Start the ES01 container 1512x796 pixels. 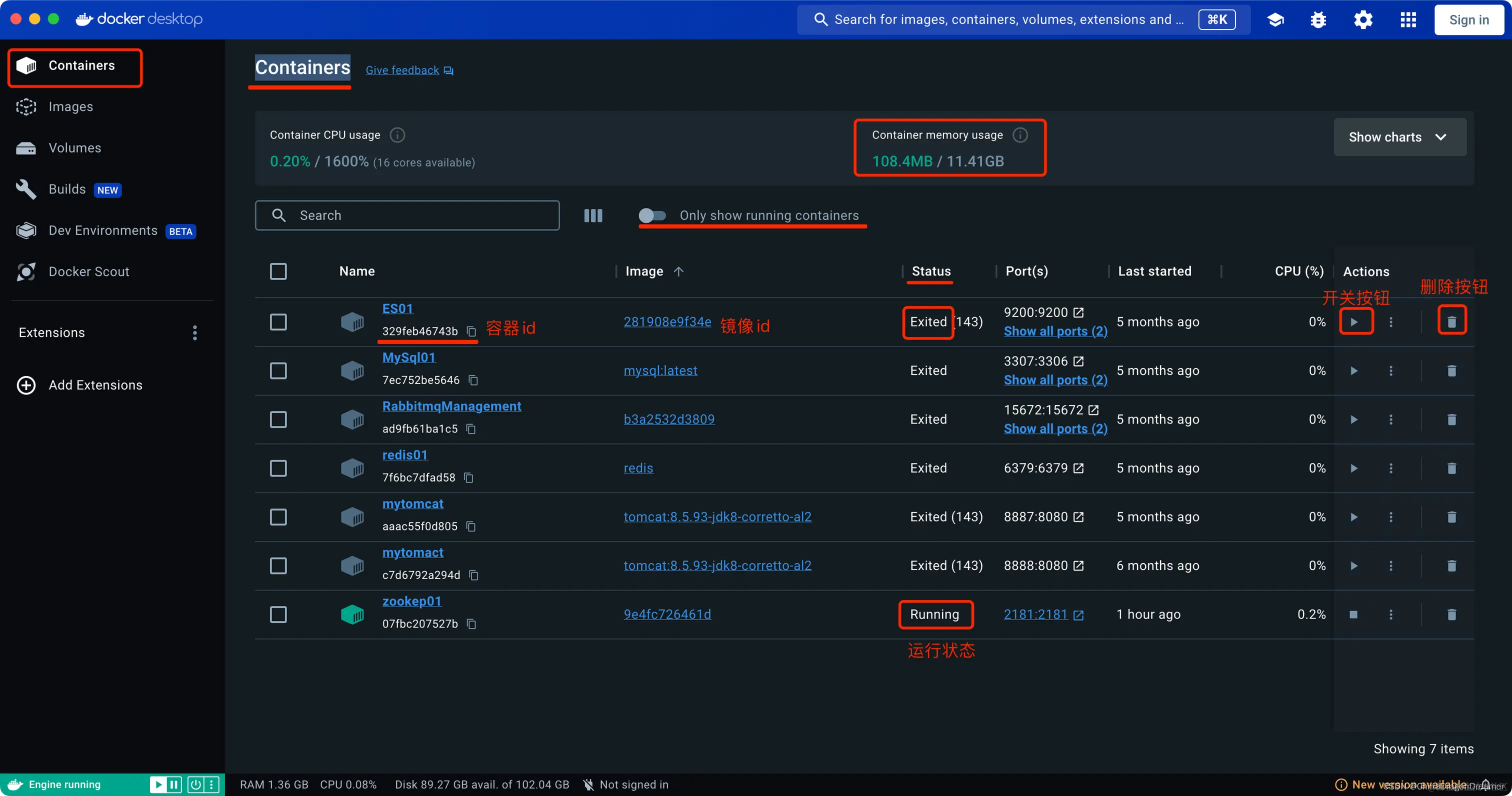point(1354,321)
